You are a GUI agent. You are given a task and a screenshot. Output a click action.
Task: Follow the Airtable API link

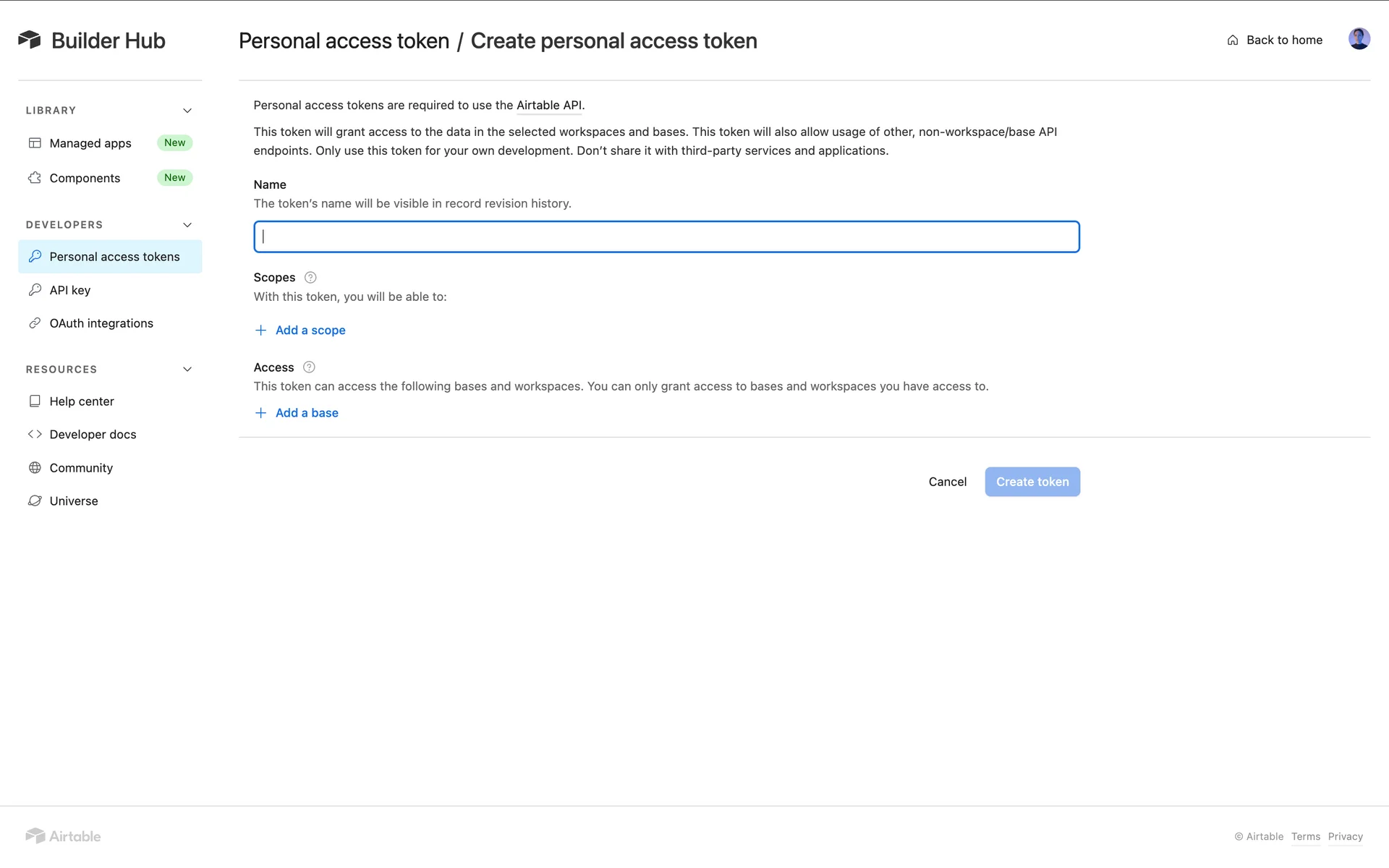(x=549, y=106)
